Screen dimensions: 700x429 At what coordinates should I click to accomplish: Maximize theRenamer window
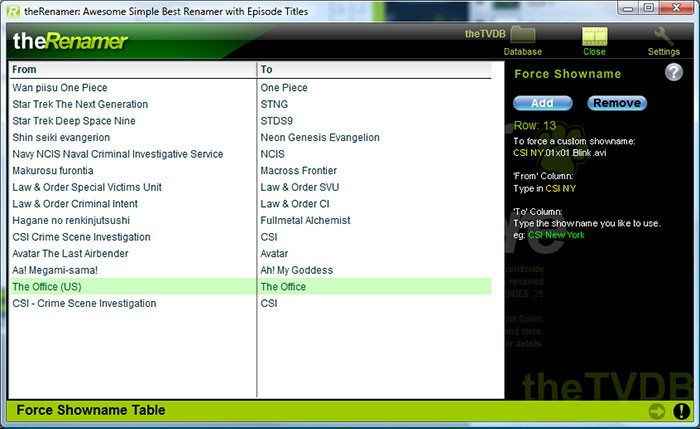pyautogui.click(x=649, y=8)
